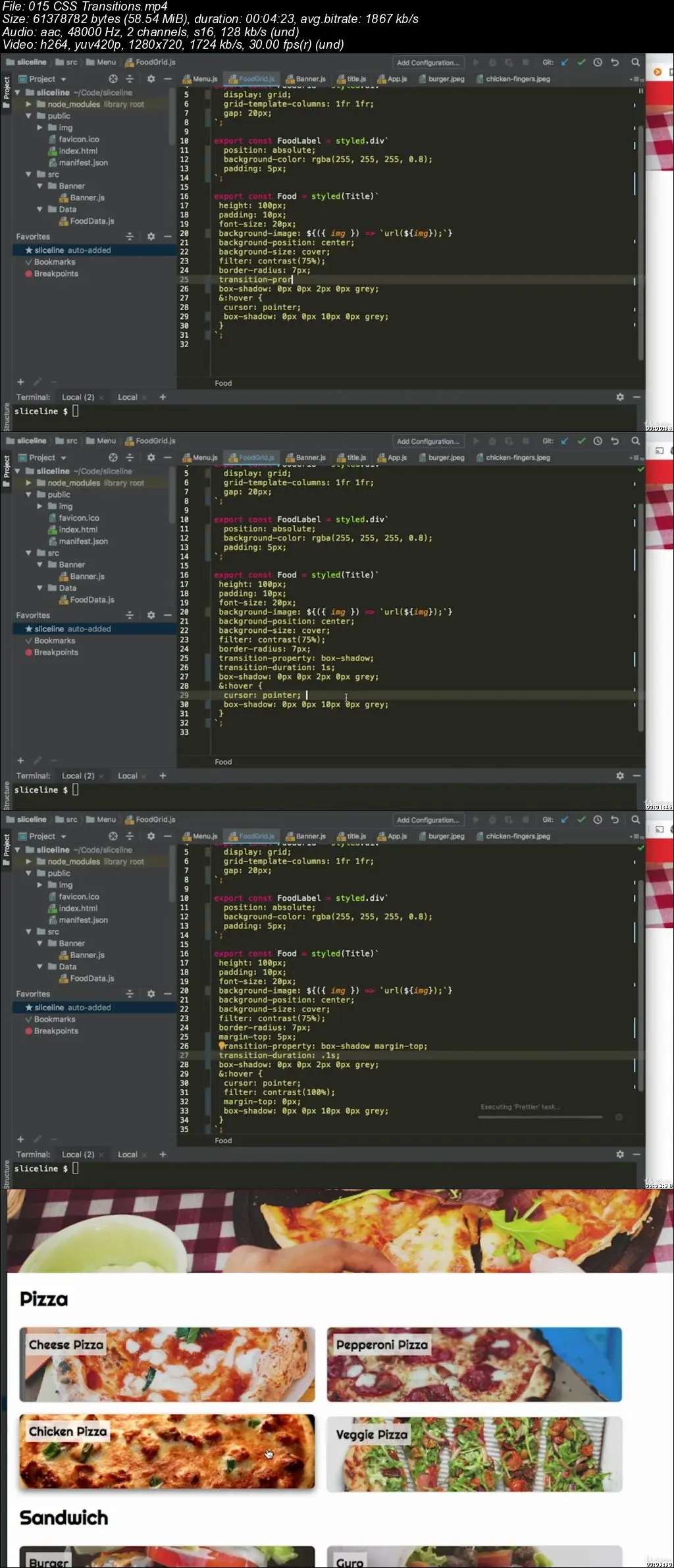Click Favorites gear icon in top frame
Image resolution: width=674 pixels, height=1568 pixels.
coord(151,236)
